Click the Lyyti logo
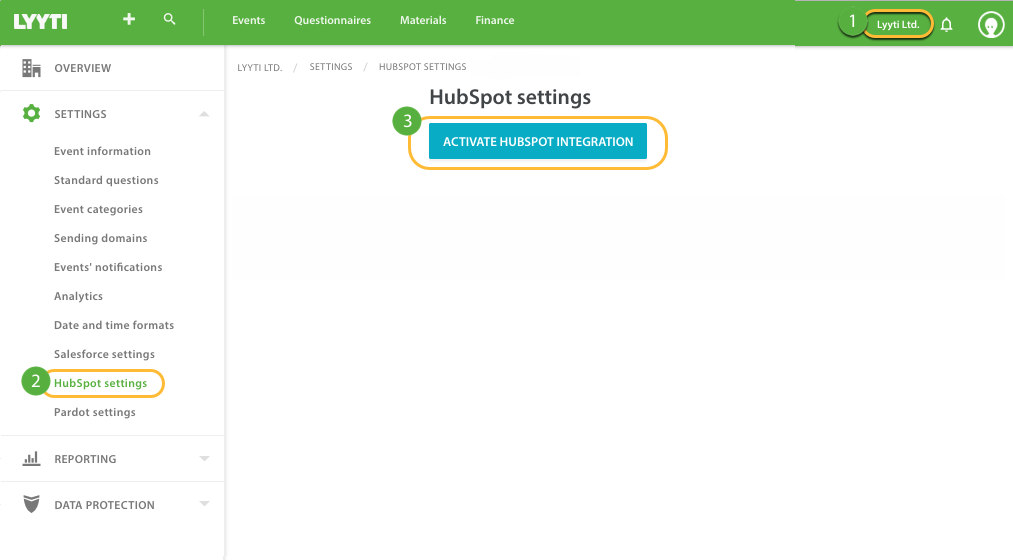Image resolution: width=1013 pixels, height=560 pixels. point(41,21)
